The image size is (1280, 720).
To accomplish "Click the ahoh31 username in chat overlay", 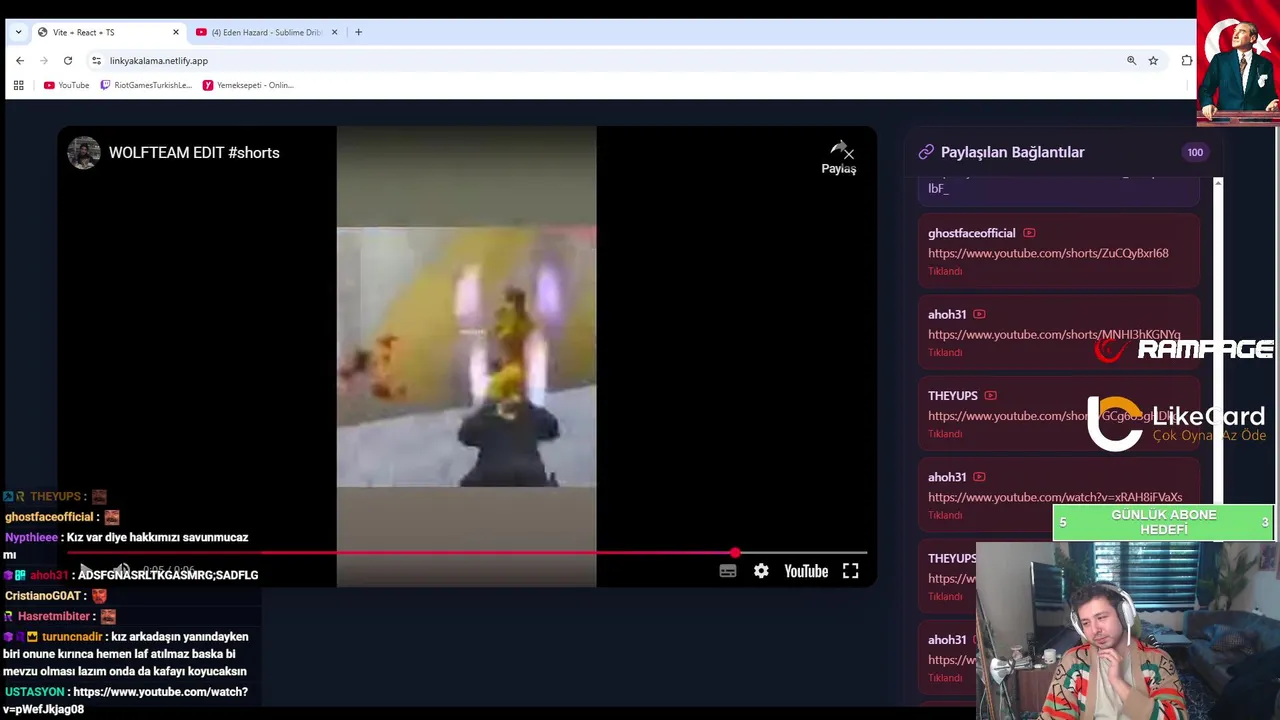I will (48, 575).
